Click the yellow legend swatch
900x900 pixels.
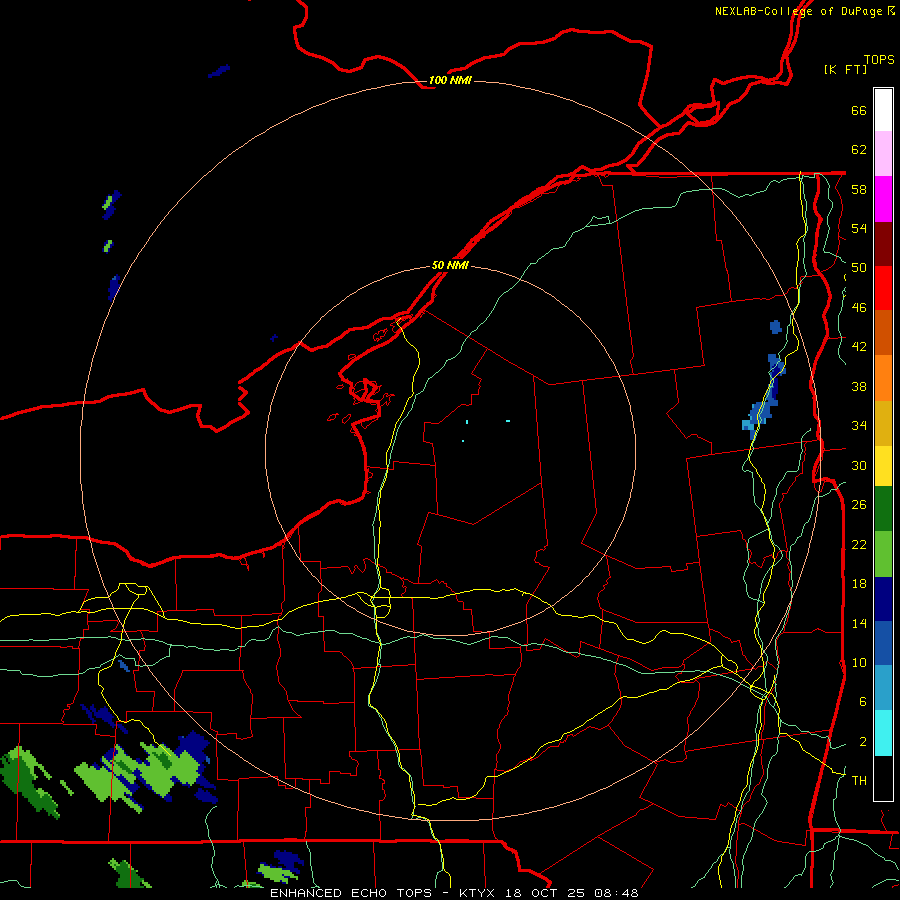883,465
